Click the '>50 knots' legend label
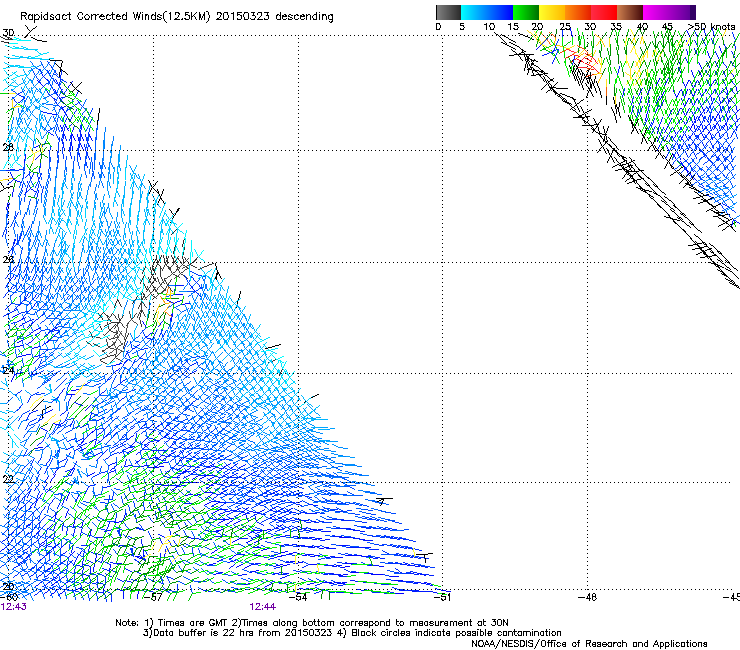Image resolution: width=740 pixels, height=650 pixels. coord(711,27)
